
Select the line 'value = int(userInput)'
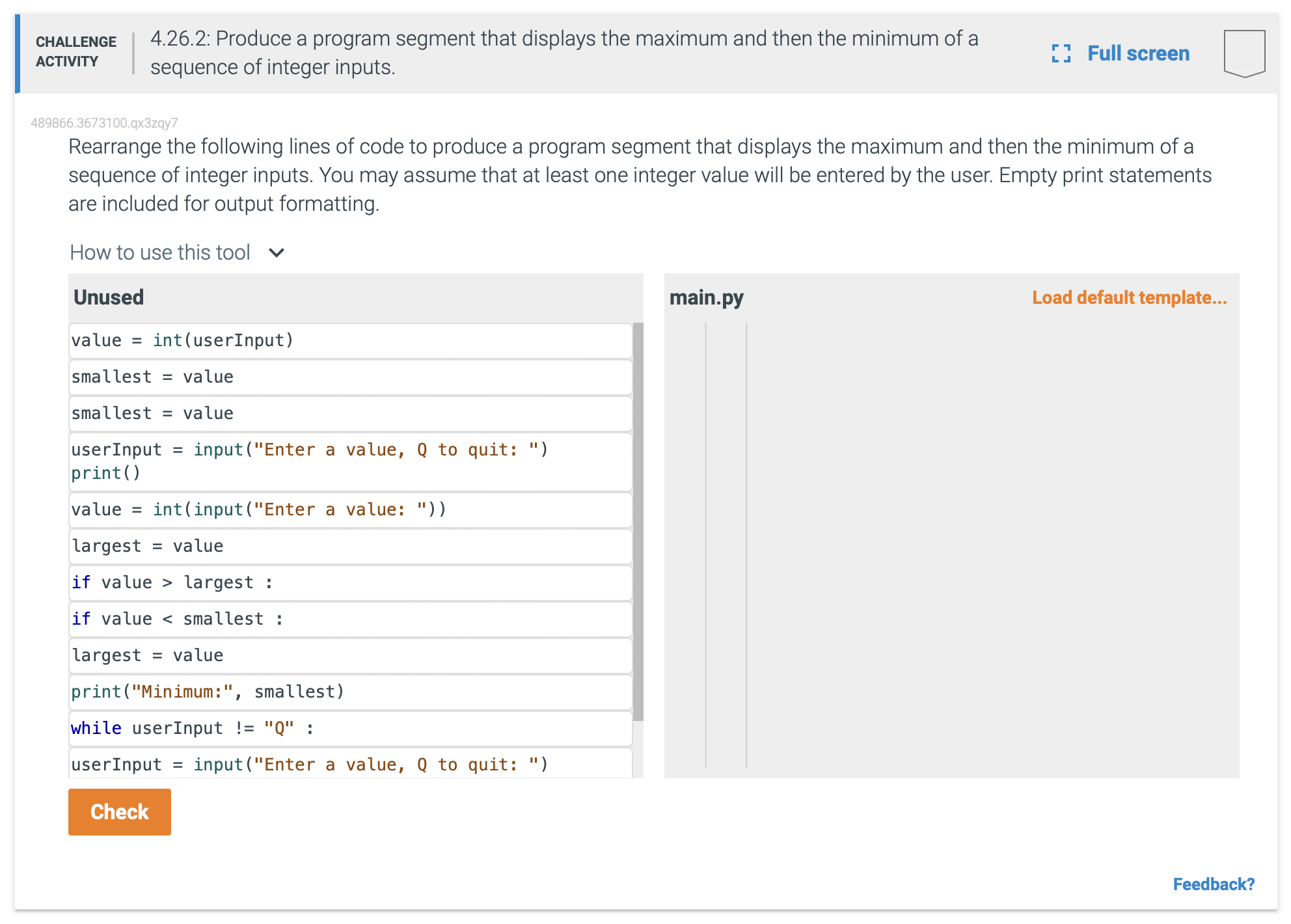[x=349, y=340]
